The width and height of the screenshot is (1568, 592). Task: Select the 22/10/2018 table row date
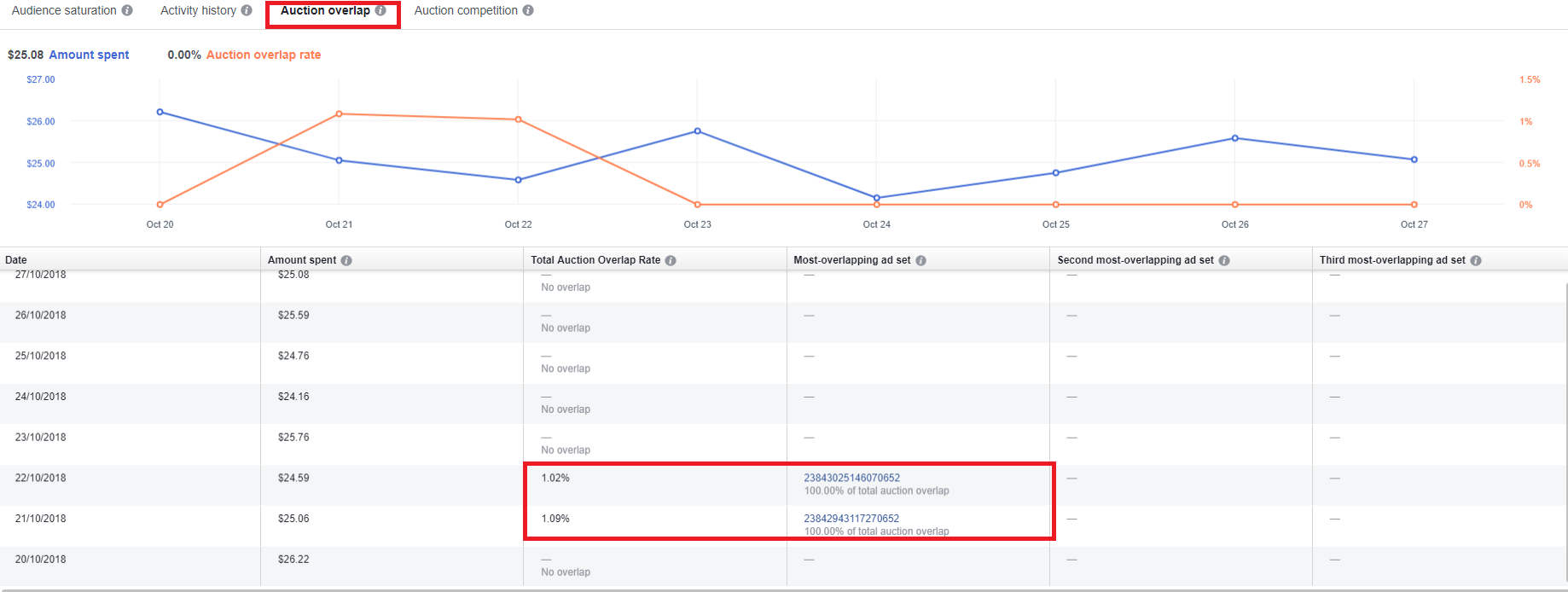(40, 478)
